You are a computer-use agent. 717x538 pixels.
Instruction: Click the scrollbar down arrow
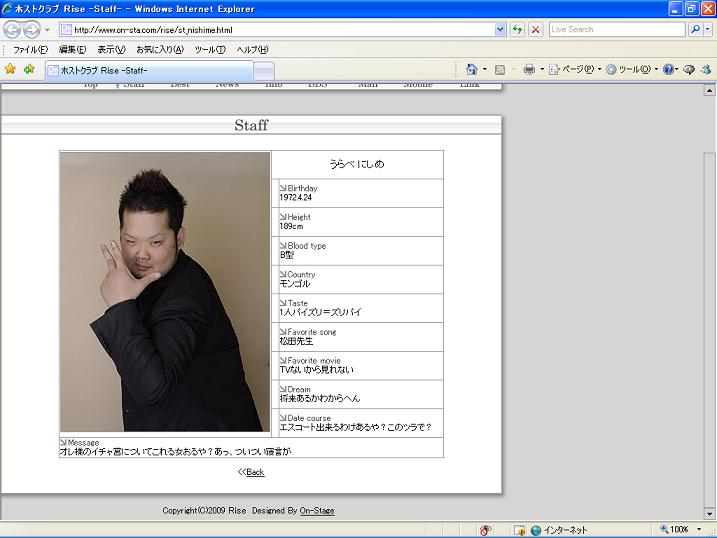[x=709, y=513]
